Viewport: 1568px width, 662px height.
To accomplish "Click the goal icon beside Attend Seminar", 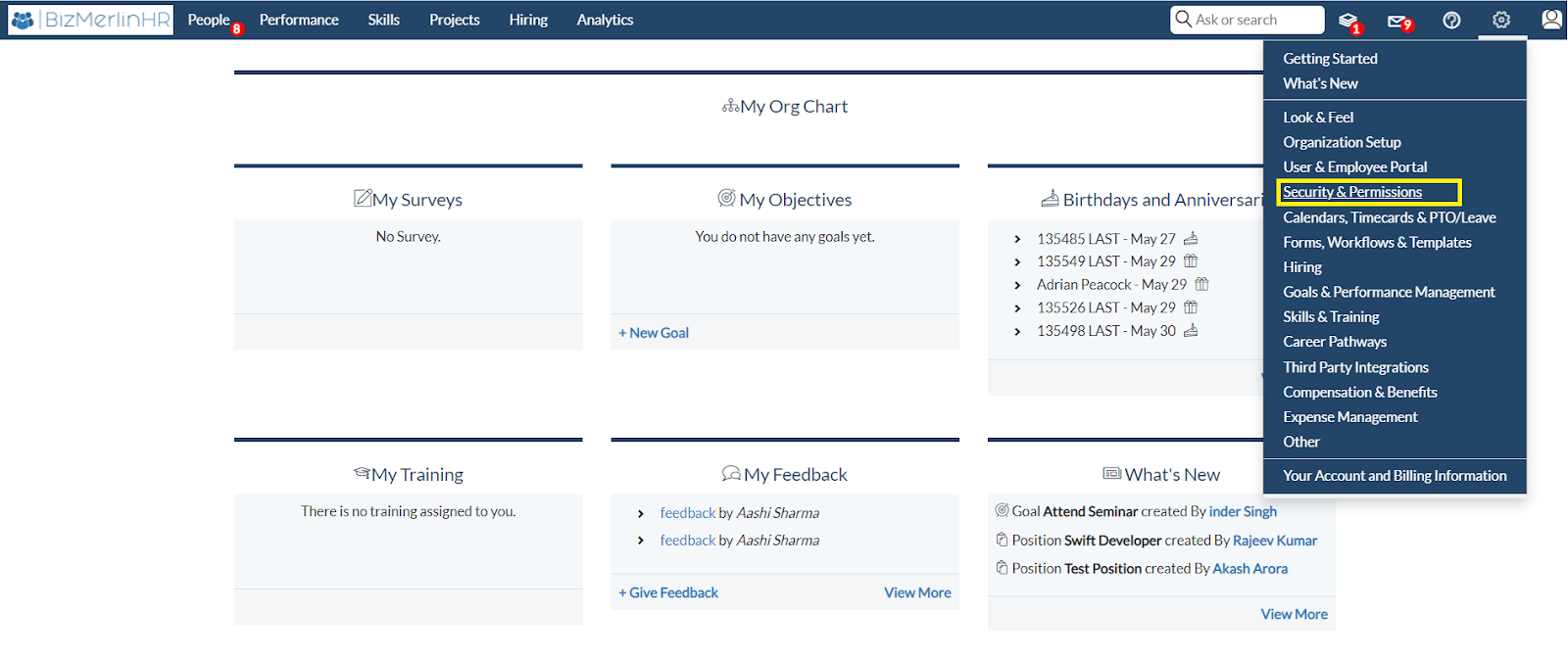I will point(1002,510).
